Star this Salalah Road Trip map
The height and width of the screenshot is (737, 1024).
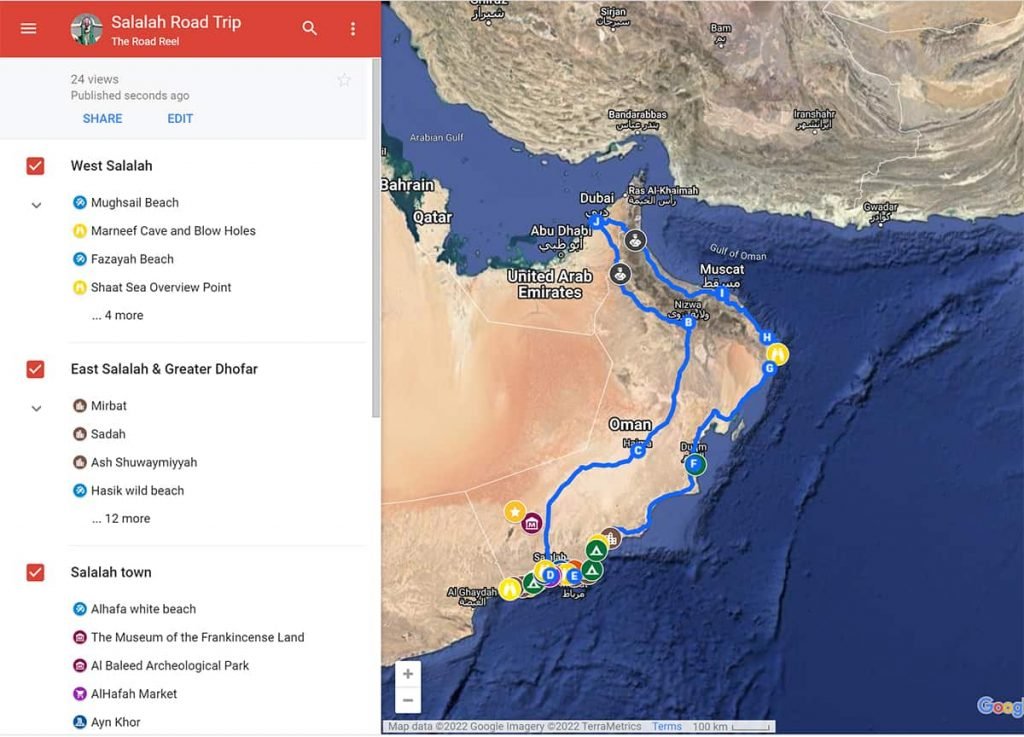(x=344, y=80)
